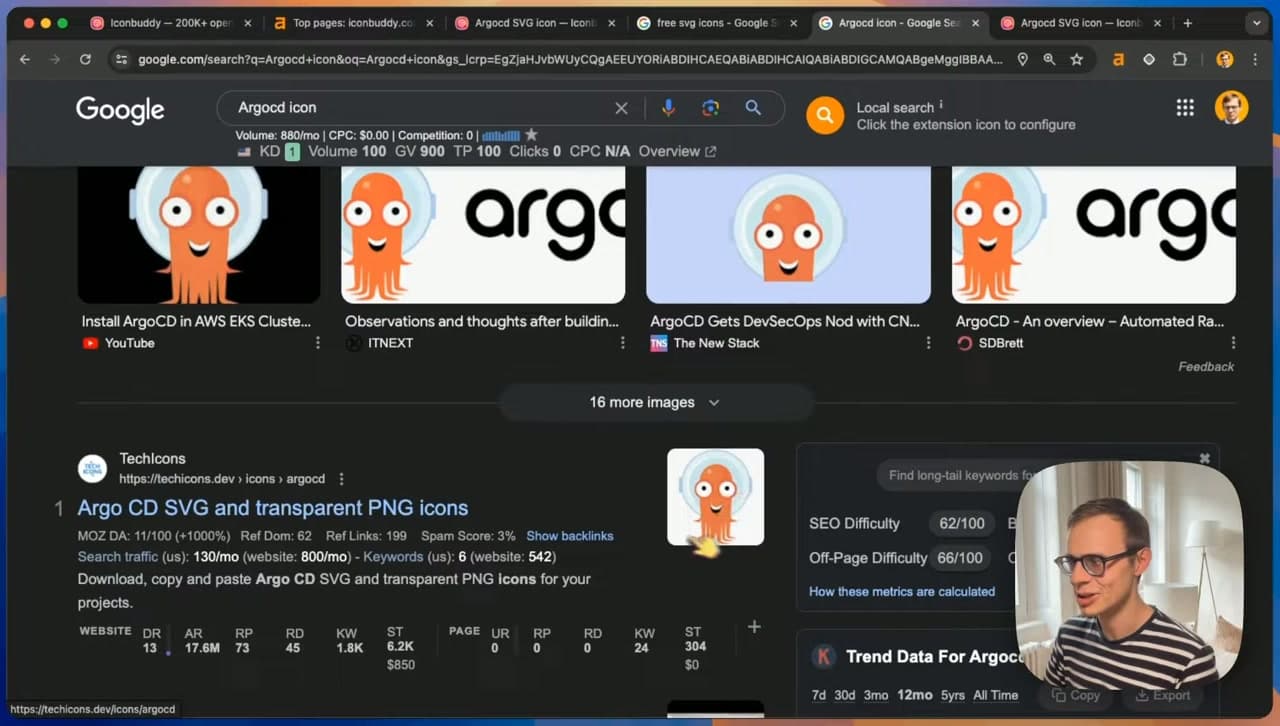Switch to free svg icons Google tab
This screenshot has height=726, width=1280.
point(717,23)
